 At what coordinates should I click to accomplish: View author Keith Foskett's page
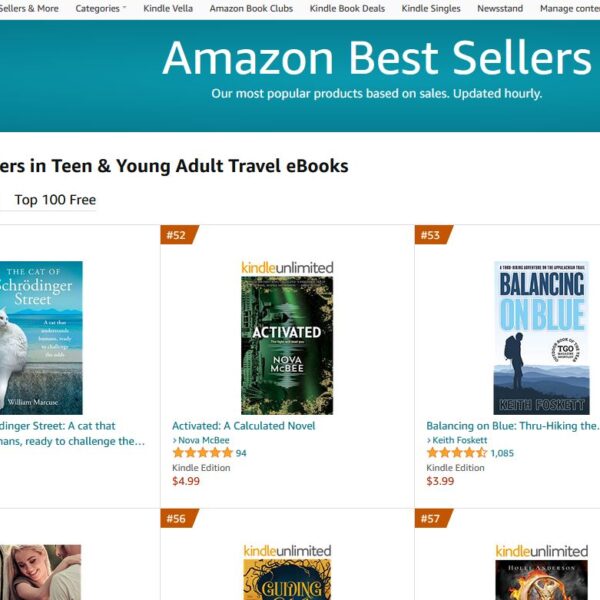(460, 440)
